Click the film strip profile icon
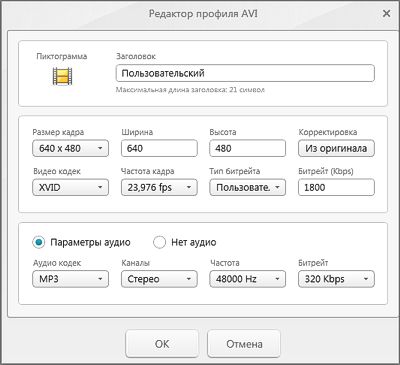Screen dimensions: 400x365 (62, 76)
